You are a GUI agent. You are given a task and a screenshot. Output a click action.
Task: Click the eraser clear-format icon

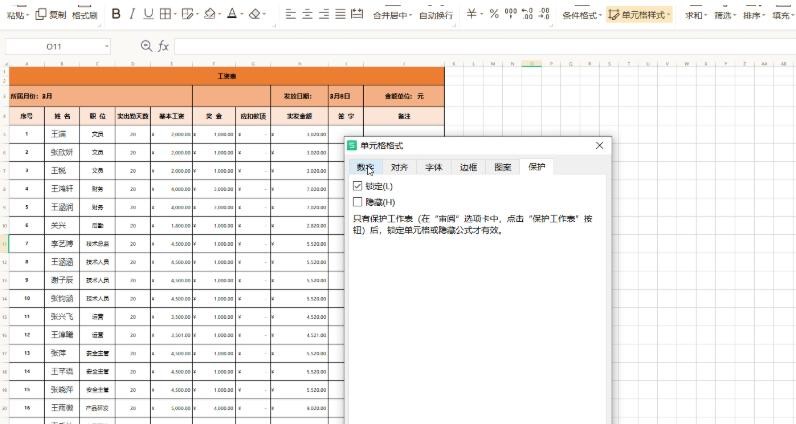click(255, 15)
